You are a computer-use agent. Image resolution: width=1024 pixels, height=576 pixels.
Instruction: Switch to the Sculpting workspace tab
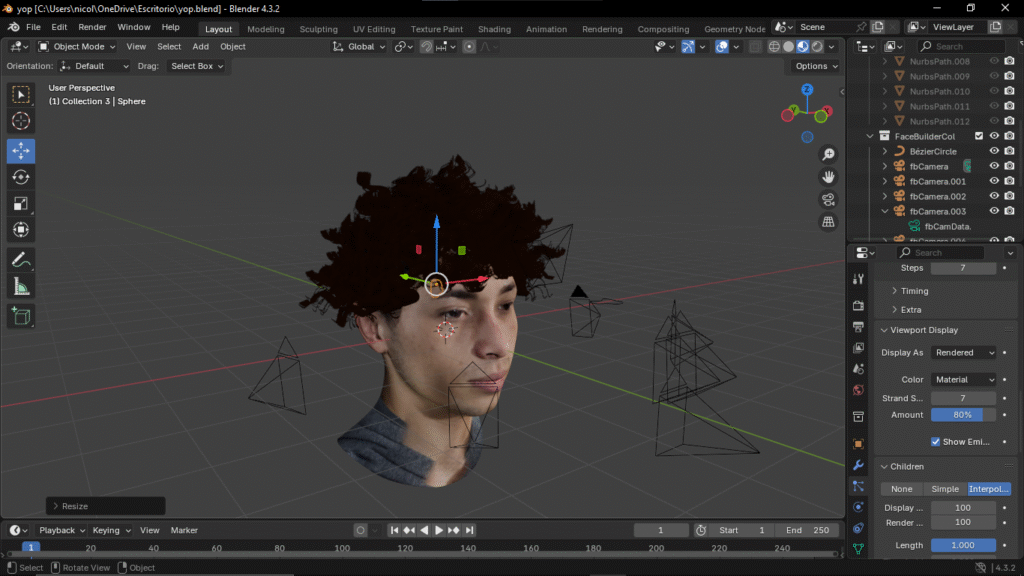(318, 29)
